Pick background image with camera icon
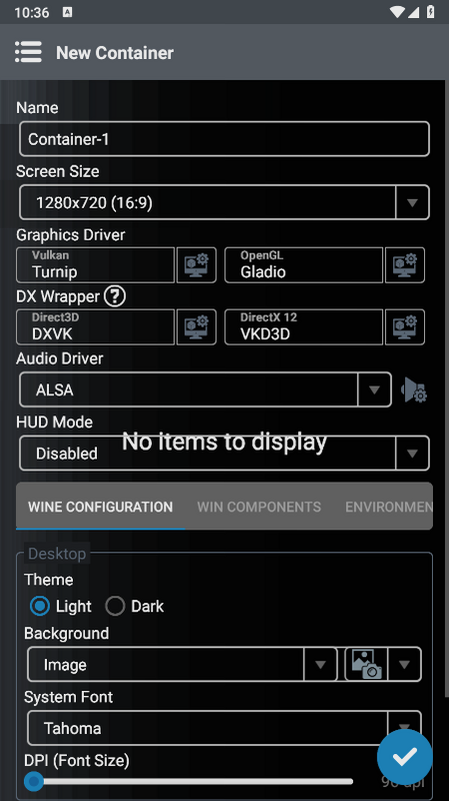The width and height of the screenshot is (449, 801). (366, 664)
